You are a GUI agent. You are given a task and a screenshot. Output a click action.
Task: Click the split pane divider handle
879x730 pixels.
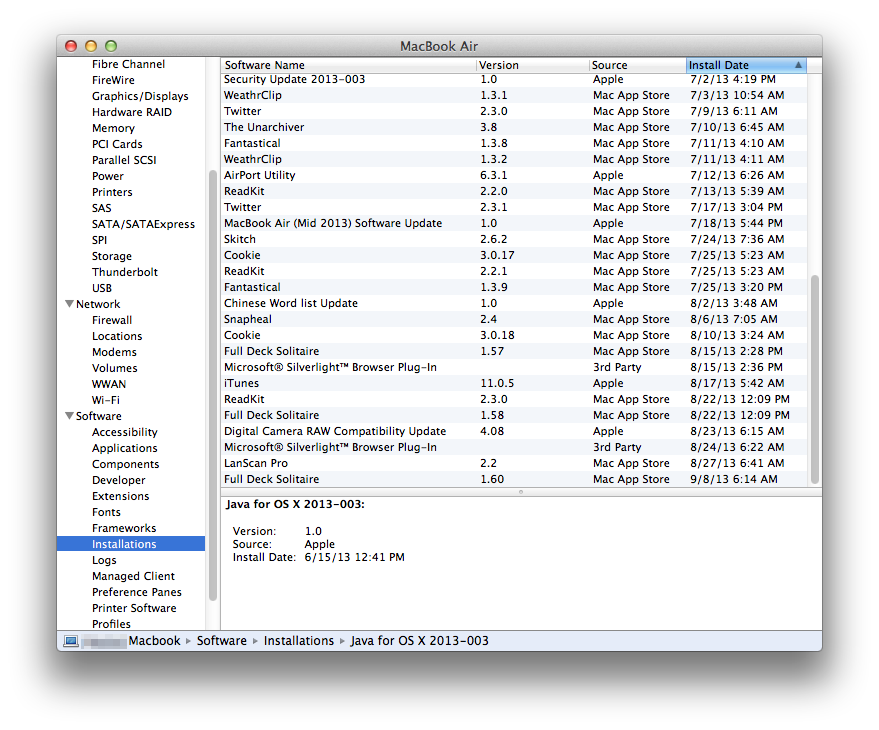(x=521, y=492)
